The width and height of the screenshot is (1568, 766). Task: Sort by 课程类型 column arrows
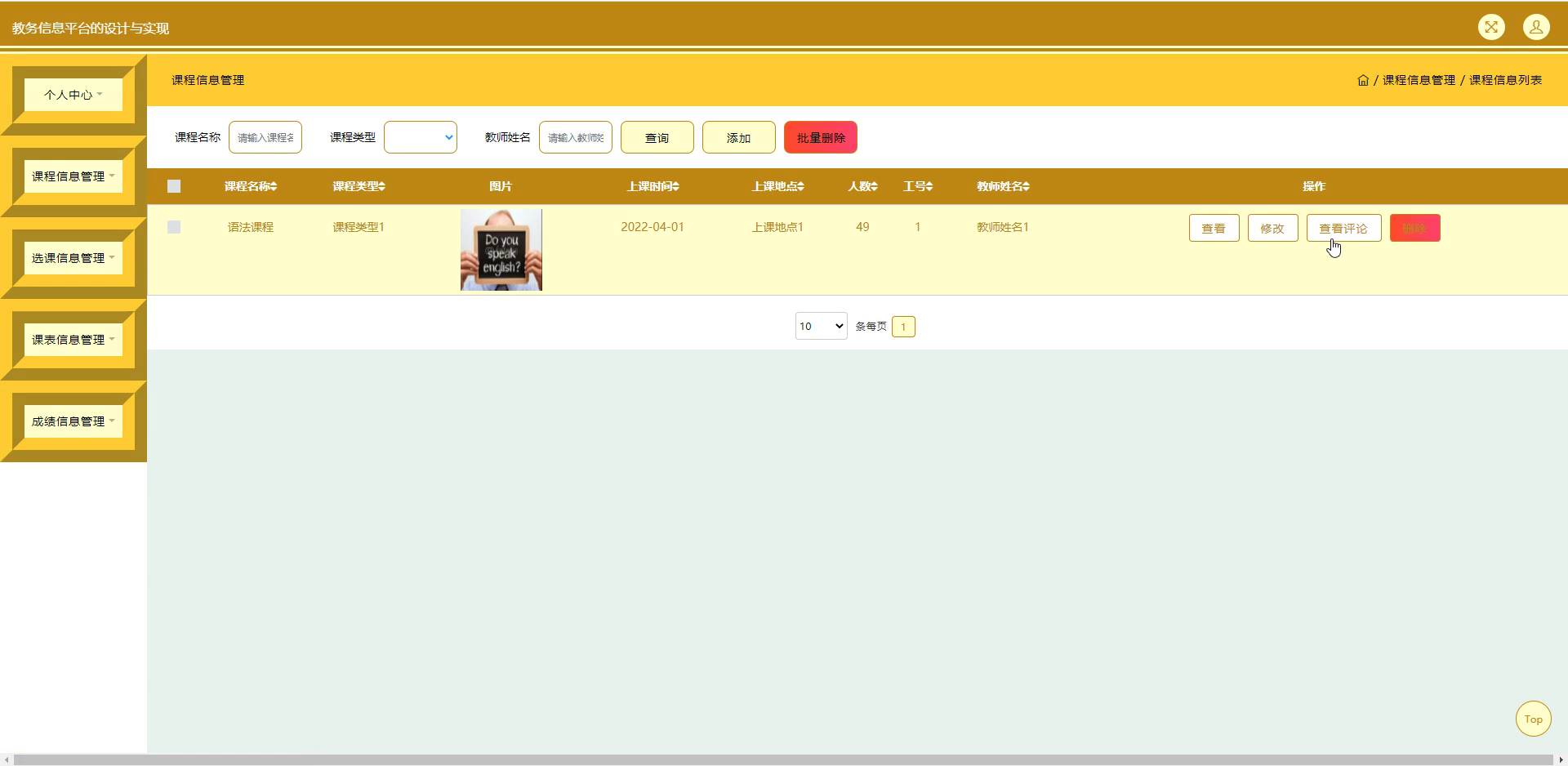[382, 187]
